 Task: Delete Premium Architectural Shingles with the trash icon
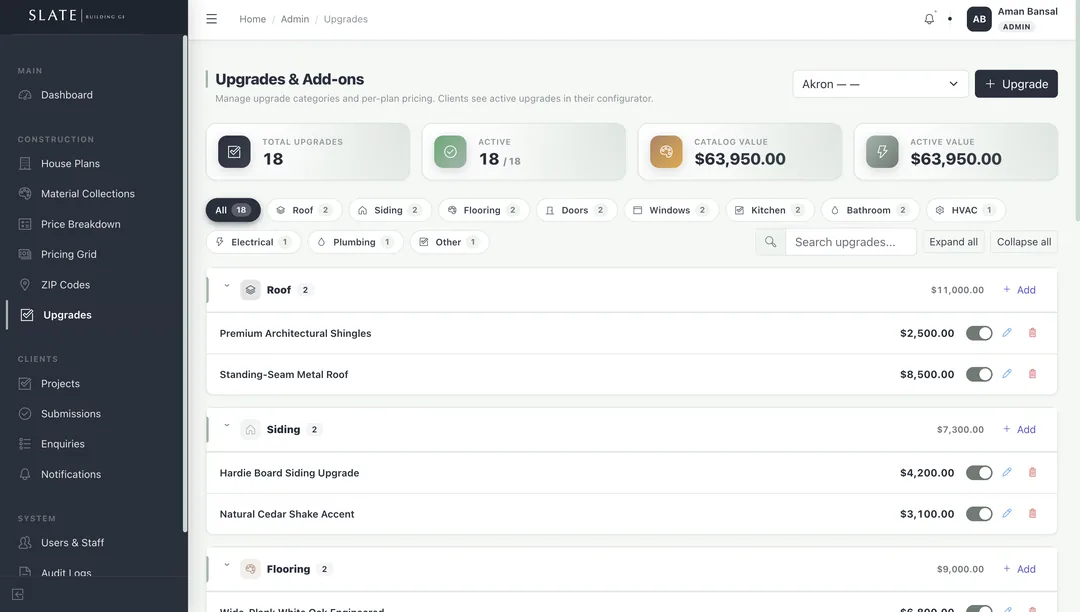[x=1032, y=333]
